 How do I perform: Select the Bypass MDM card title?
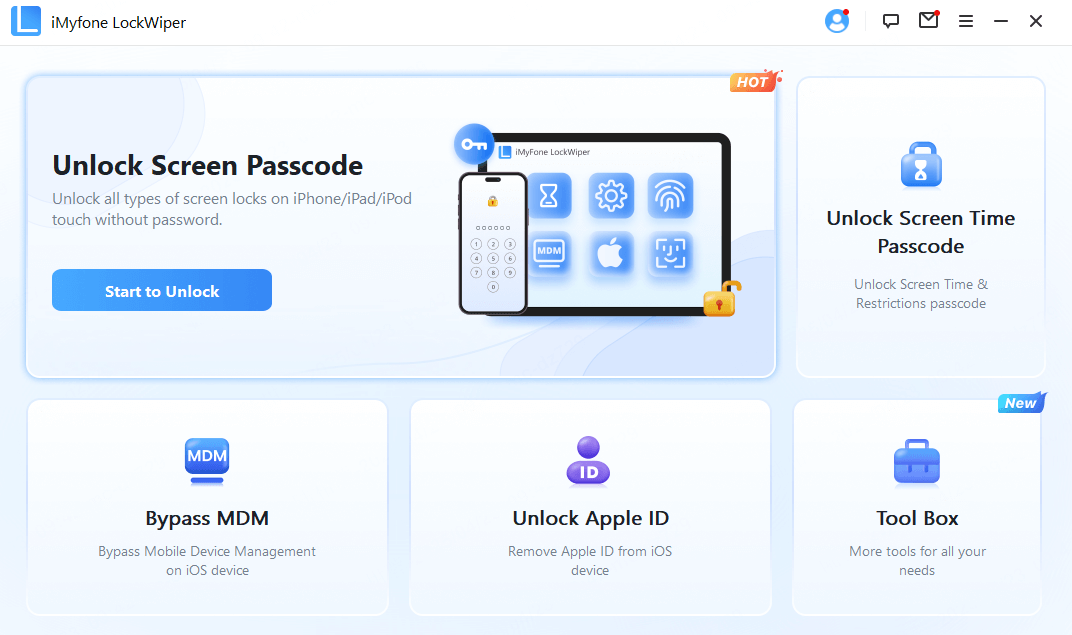207,518
